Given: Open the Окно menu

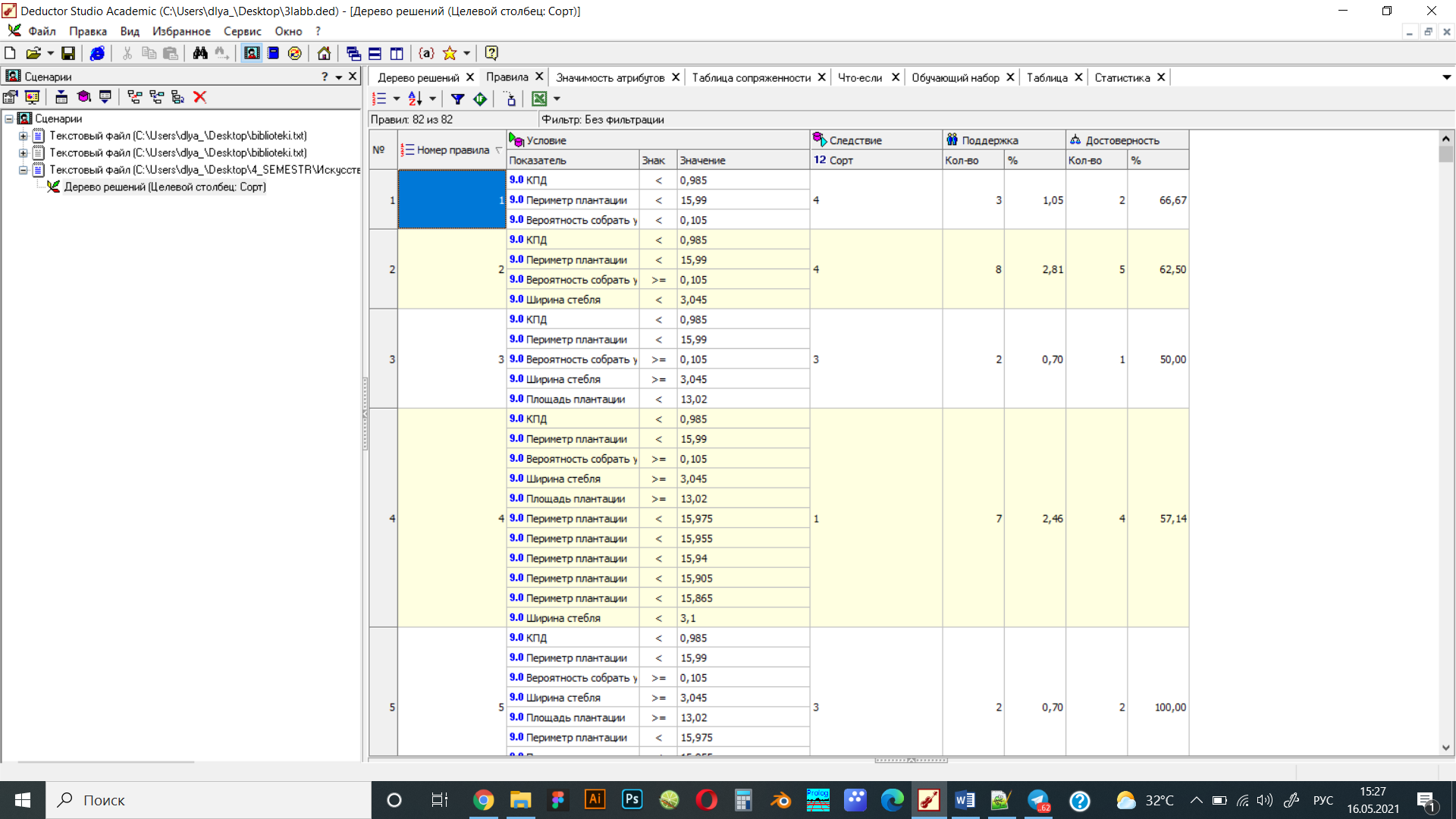Looking at the screenshot, I should [288, 31].
